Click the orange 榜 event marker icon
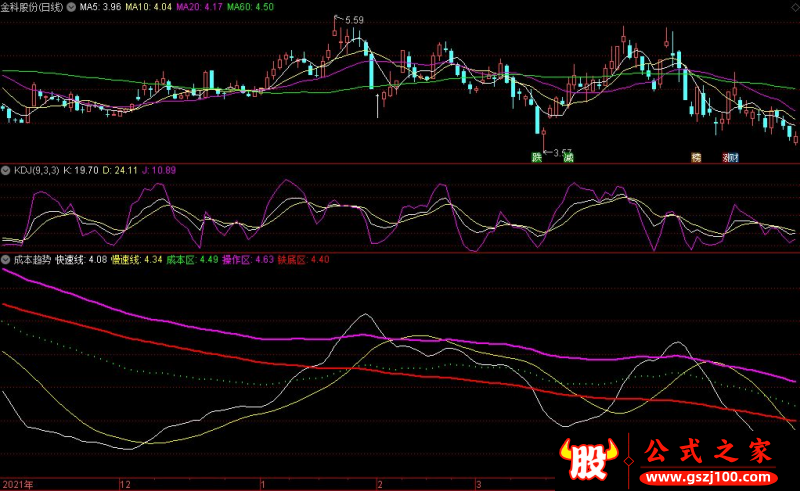The image size is (800, 491). point(696,157)
